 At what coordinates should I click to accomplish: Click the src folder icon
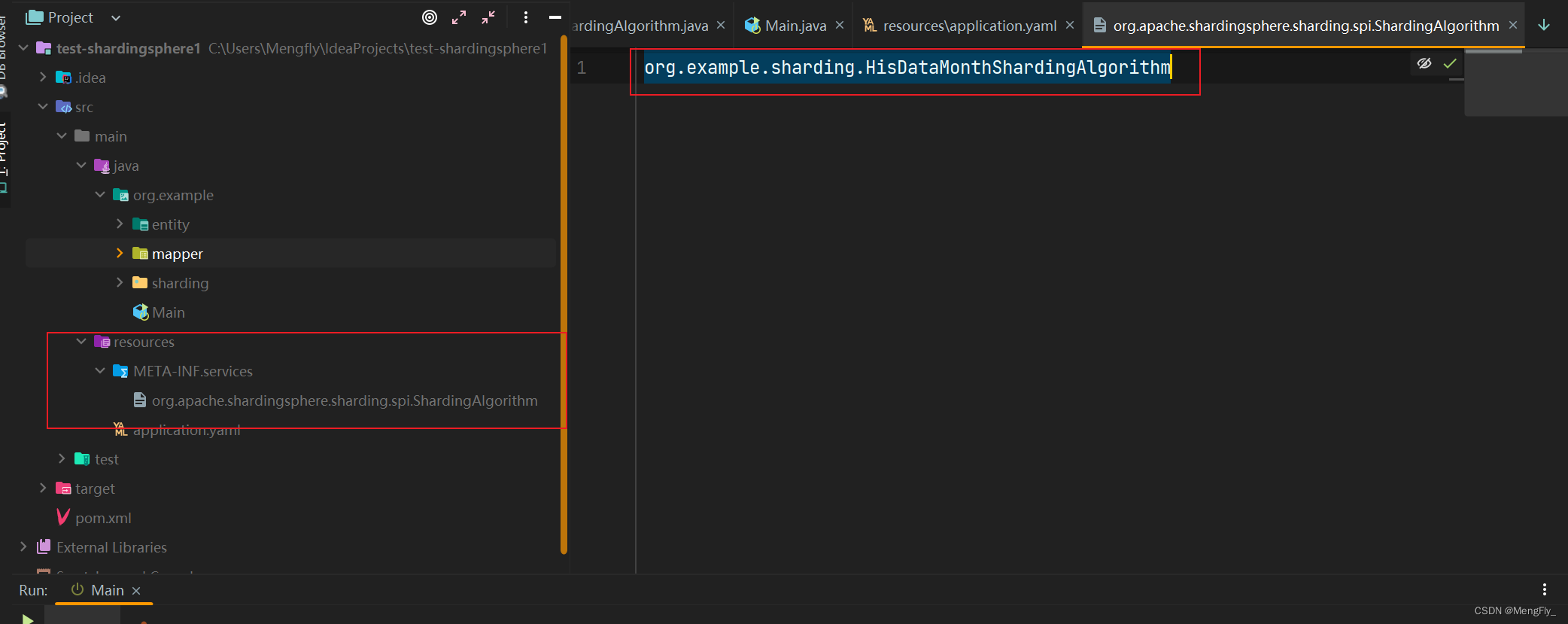(64, 107)
